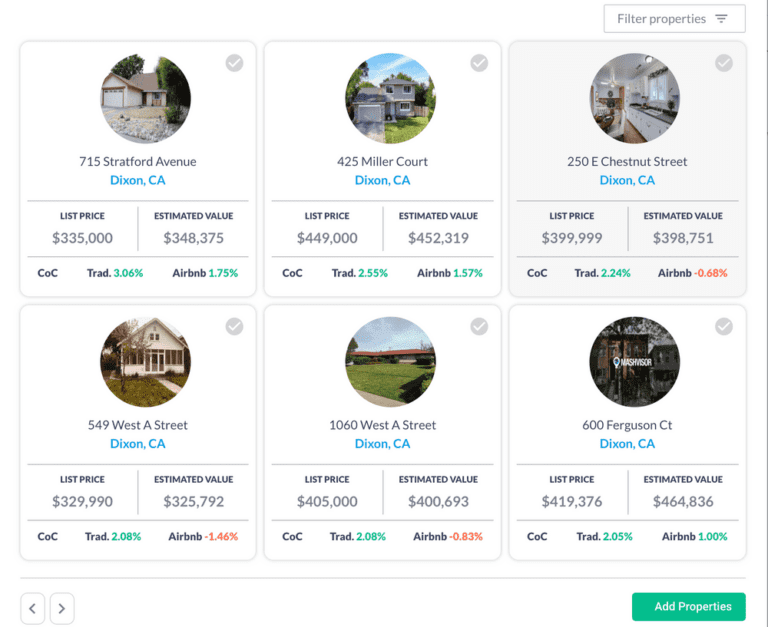Click the filter lines icon

(723, 19)
